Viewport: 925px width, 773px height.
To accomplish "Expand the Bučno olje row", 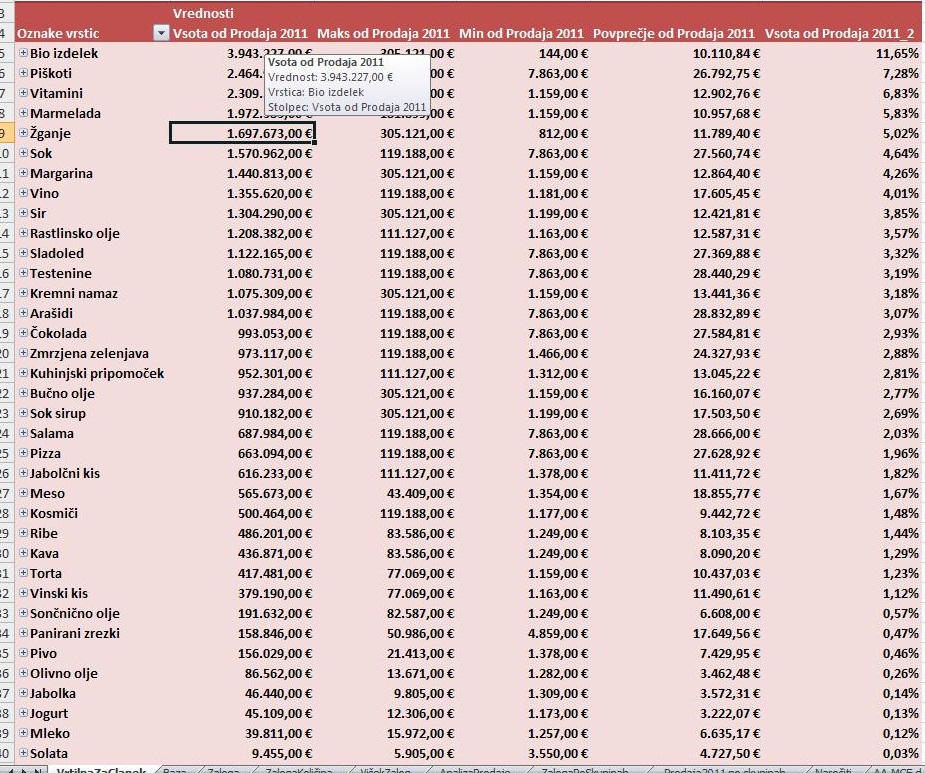I will tap(23, 393).
